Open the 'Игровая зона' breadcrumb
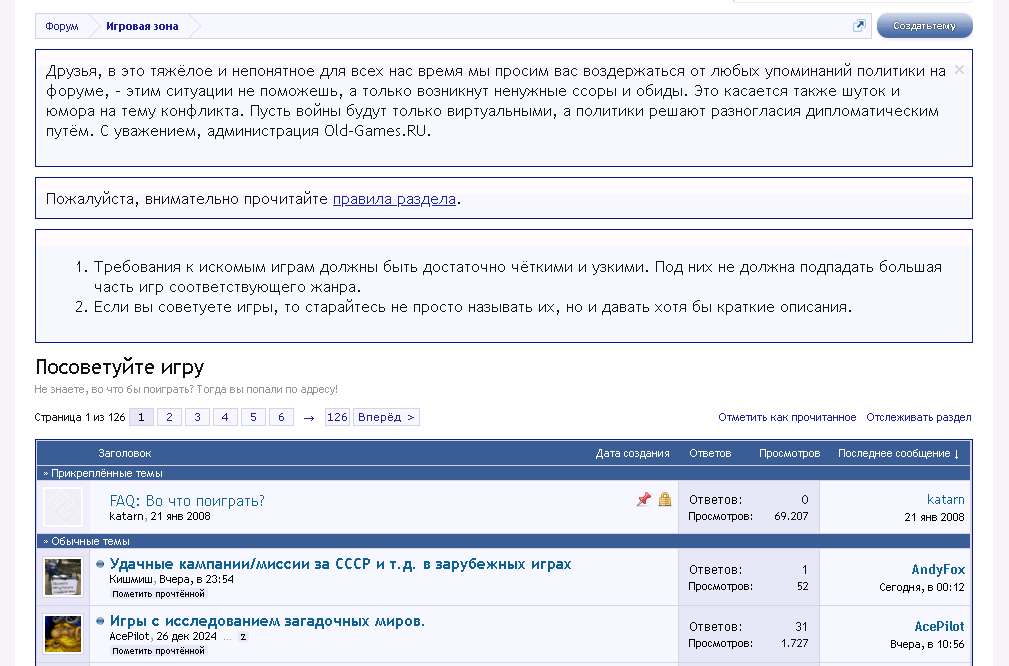The image size is (1009, 666). click(x=142, y=26)
